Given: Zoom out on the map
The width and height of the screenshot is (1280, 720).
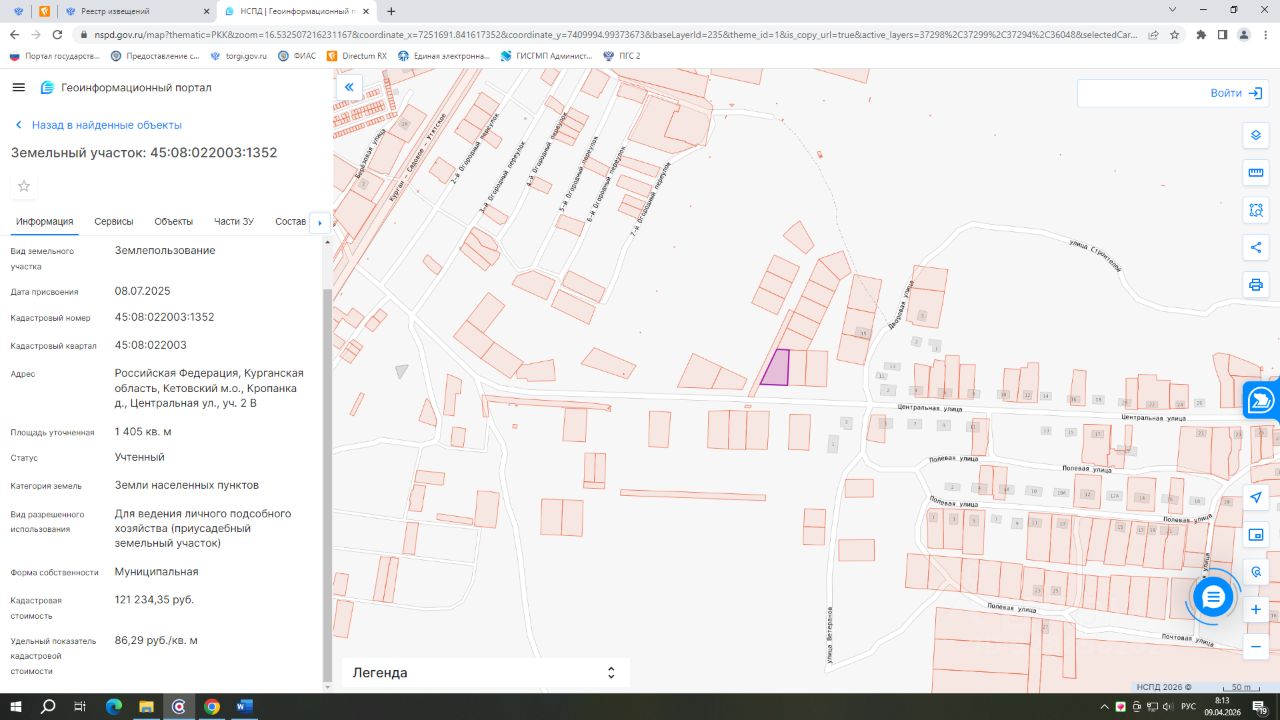Looking at the screenshot, I should point(1256,647).
